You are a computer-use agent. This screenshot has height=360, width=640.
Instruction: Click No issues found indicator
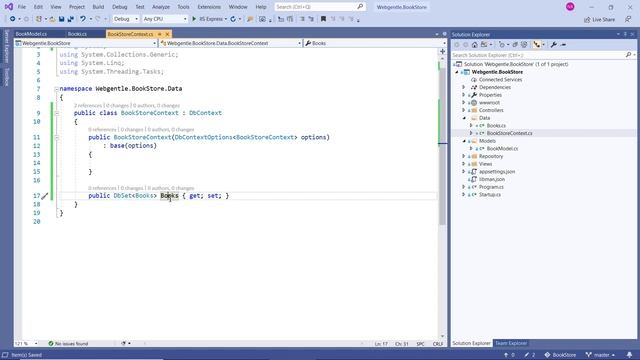pos(68,344)
